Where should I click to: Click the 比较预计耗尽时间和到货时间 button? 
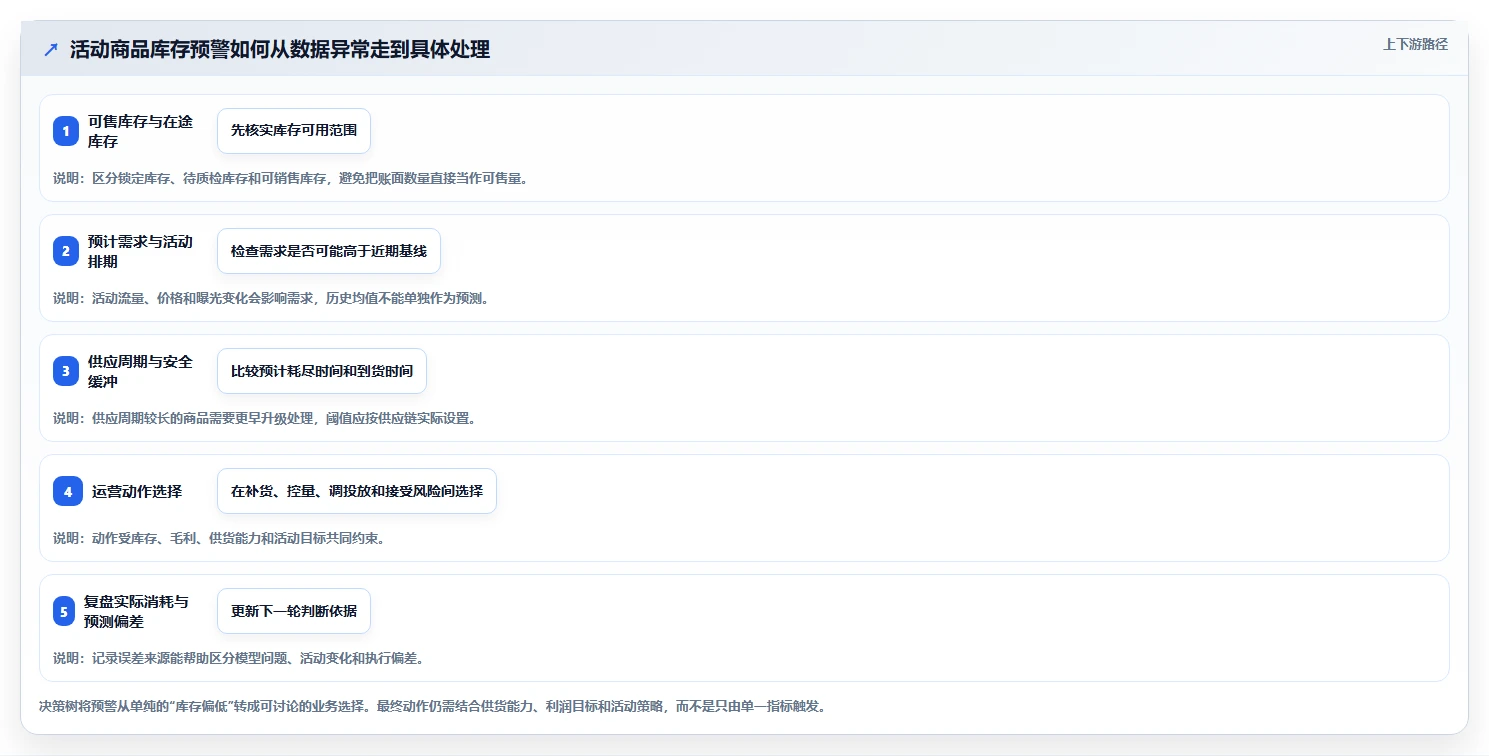pos(322,371)
